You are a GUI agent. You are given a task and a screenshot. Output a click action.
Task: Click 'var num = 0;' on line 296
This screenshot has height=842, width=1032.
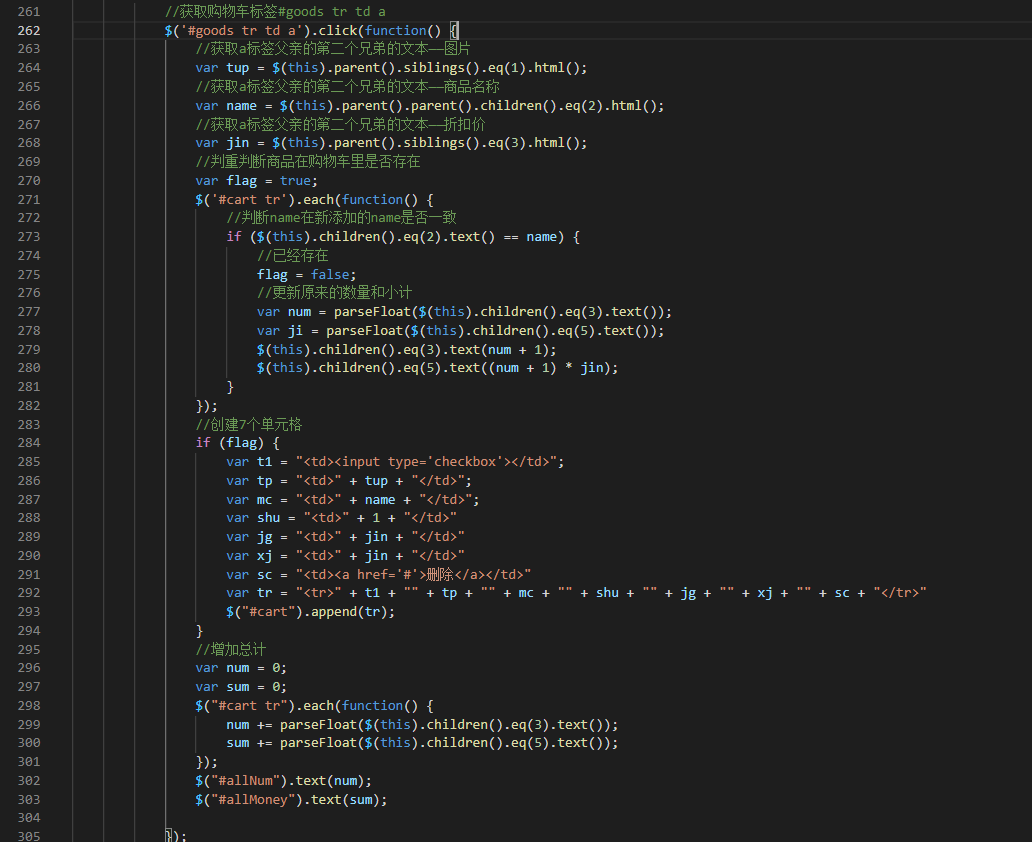click(241, 668)
